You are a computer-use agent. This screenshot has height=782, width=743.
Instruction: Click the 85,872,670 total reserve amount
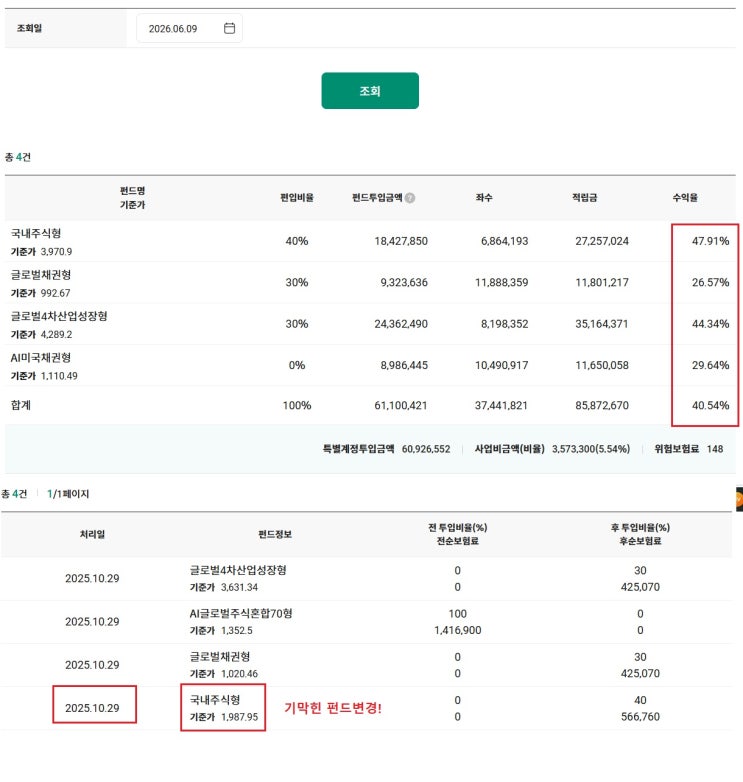click(602, 405)
